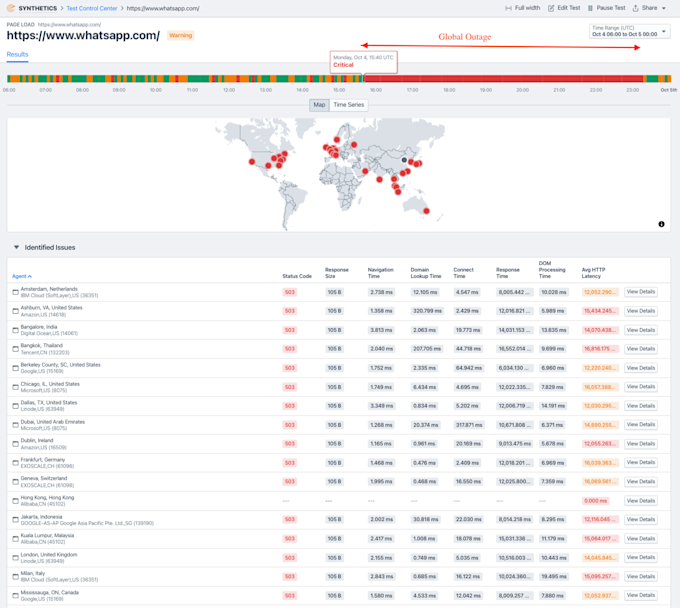Click the agent icon for Kuala Lumpur

(15, 539)
